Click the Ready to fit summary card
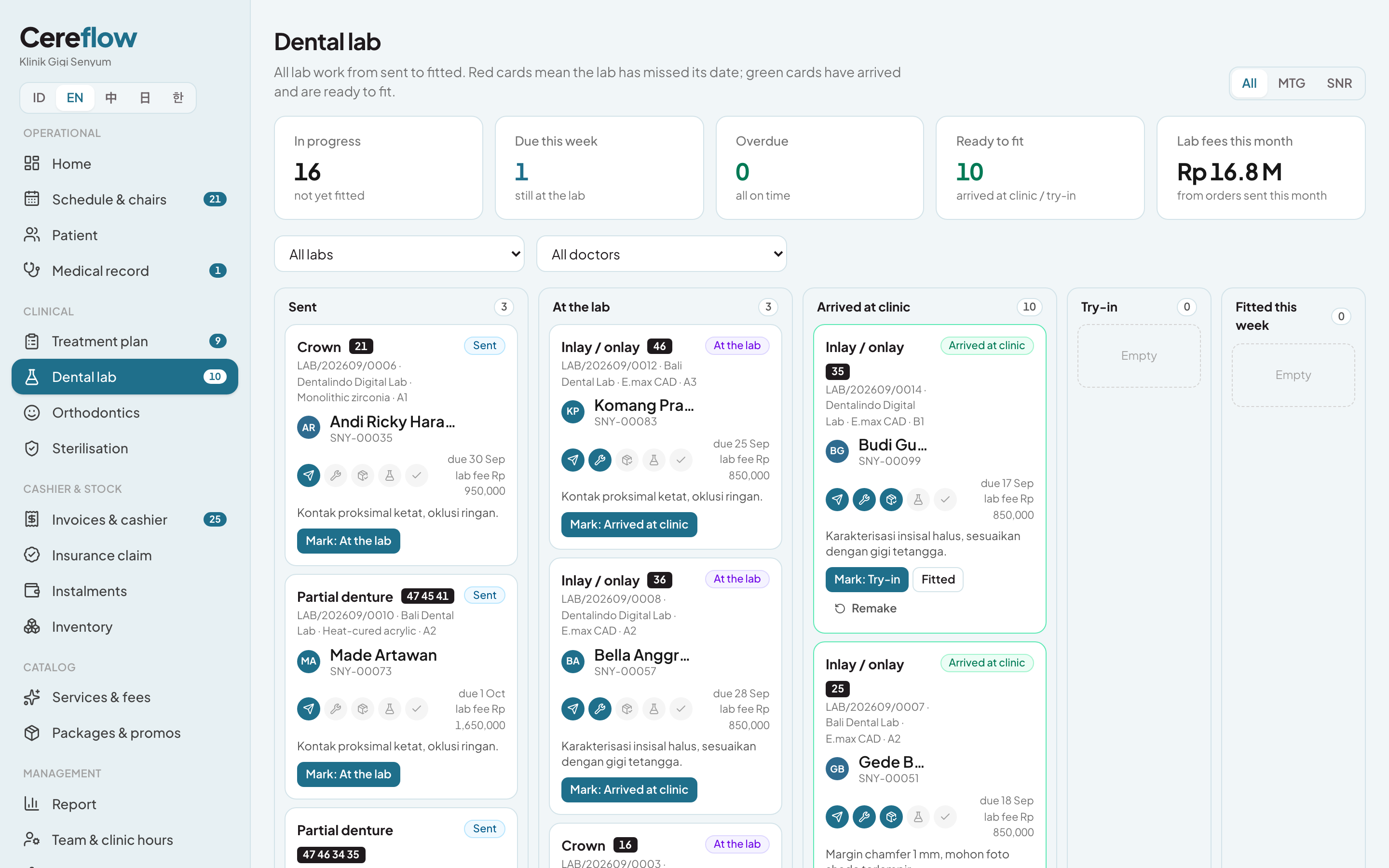The image size is (1389, 868). pos(1040,168)
